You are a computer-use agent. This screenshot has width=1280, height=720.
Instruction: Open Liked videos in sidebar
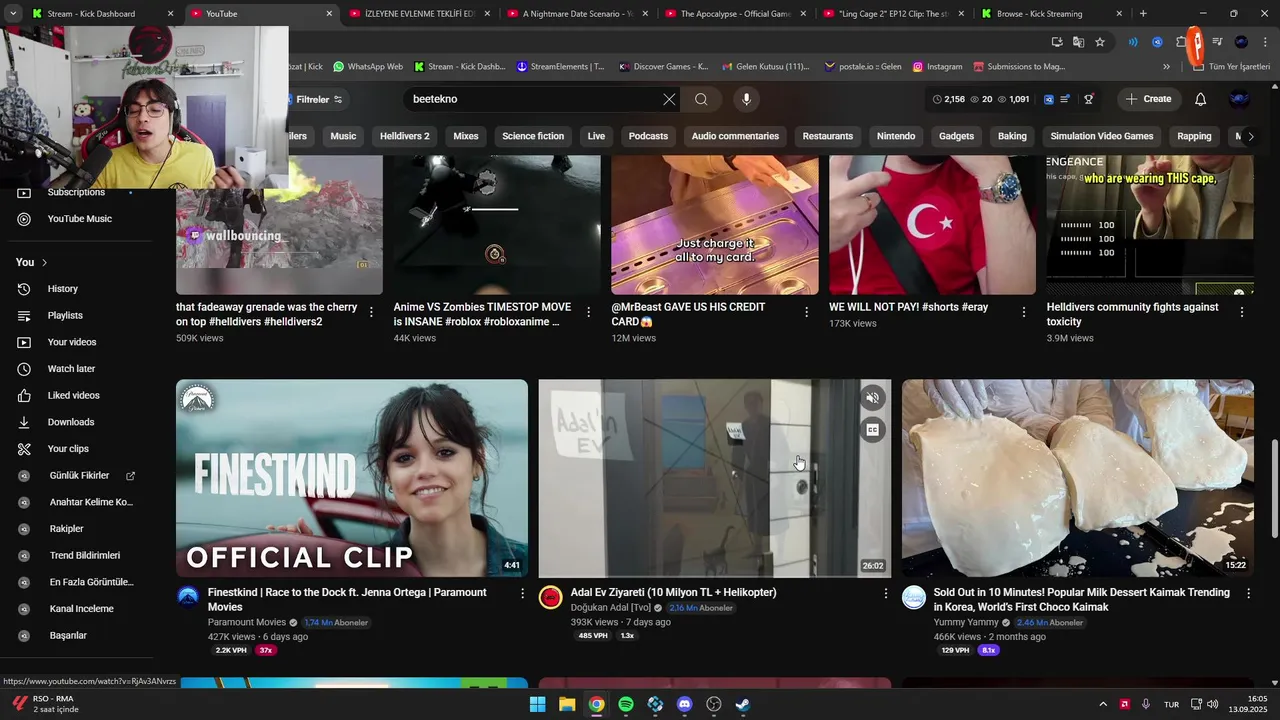click(x=76, y=395)
